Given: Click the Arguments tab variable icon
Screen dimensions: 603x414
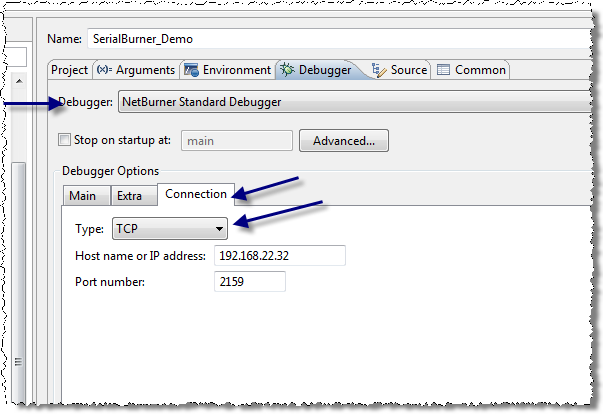Looking at the screenshot, I should pos(104,70).
